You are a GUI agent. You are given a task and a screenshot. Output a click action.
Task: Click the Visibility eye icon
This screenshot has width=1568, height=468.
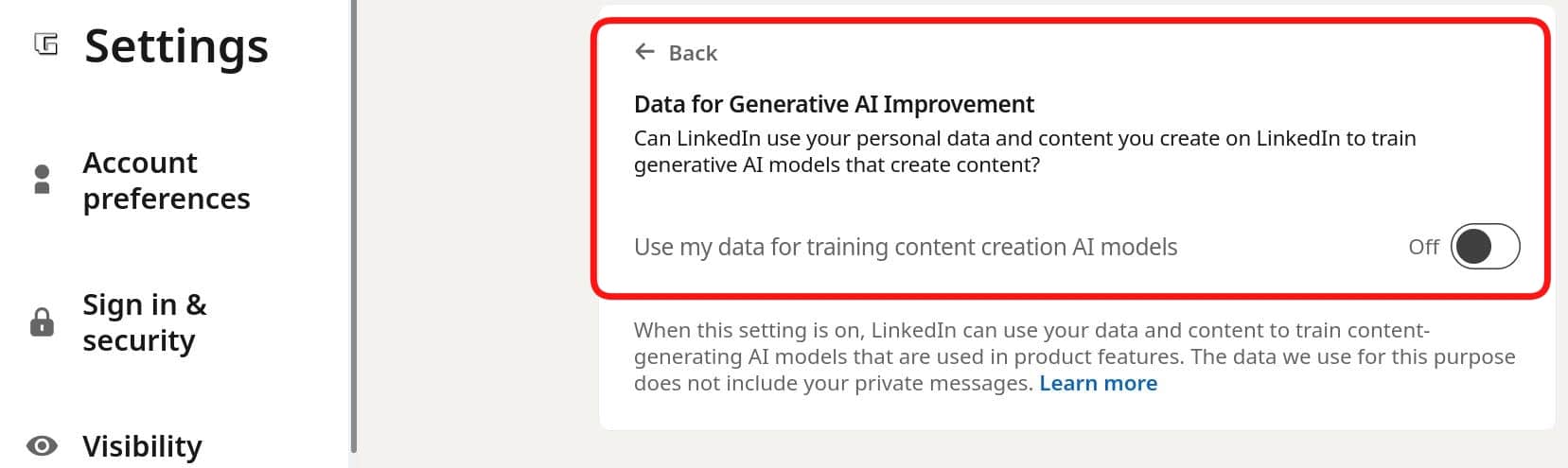pyautogui.click(x=42, y=445)
